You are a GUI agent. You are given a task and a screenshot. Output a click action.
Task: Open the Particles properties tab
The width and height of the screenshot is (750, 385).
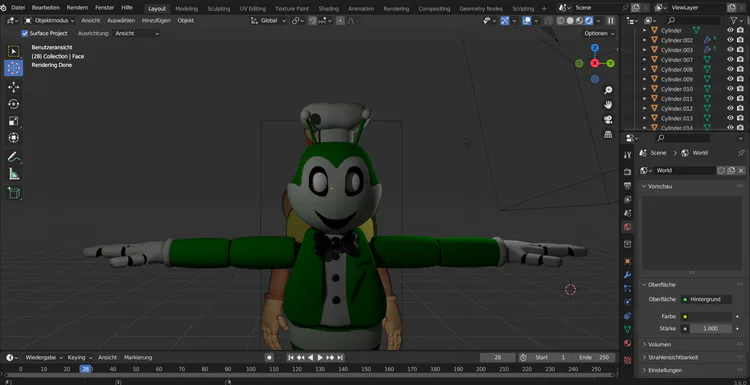pos(628,288)
